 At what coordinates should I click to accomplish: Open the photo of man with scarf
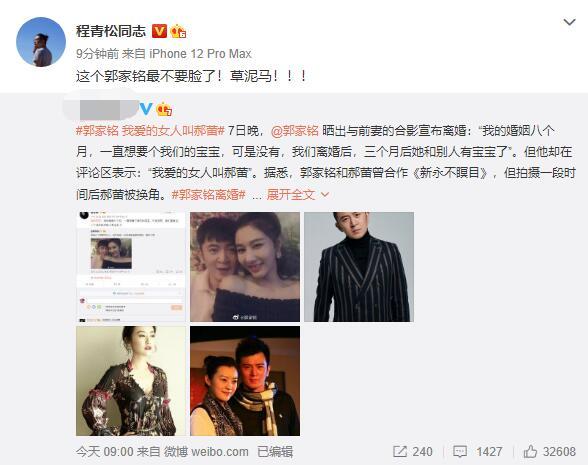coord(245,381)
